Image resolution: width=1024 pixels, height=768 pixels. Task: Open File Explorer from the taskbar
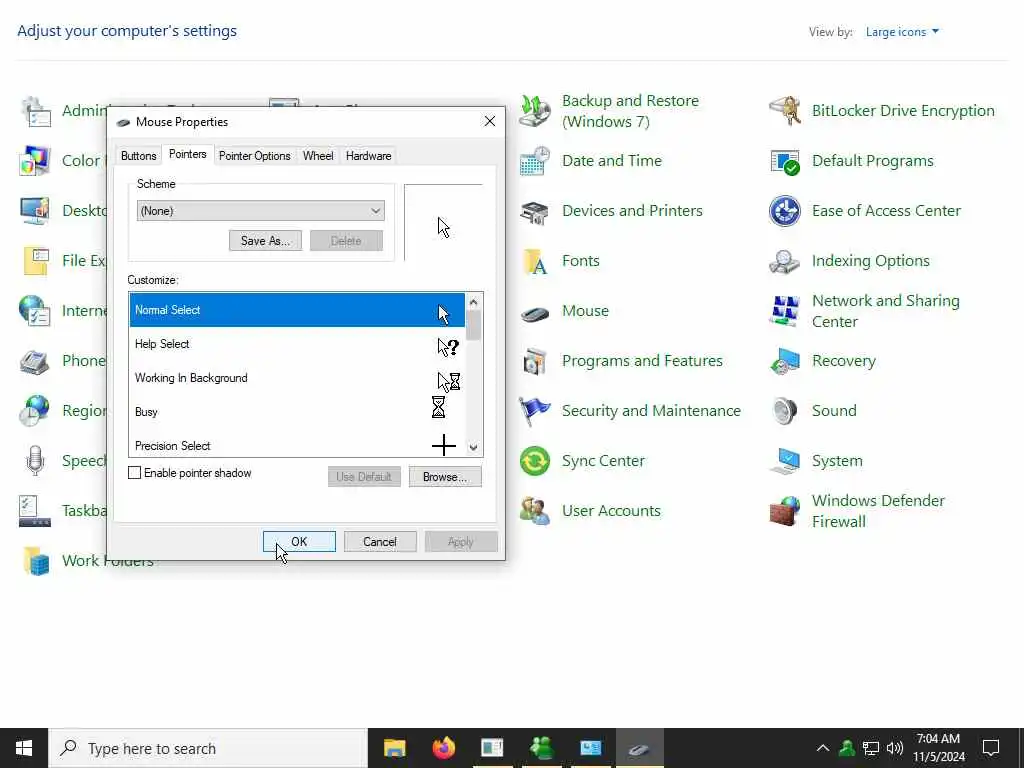pyautogui.click(x=394, y=748)
